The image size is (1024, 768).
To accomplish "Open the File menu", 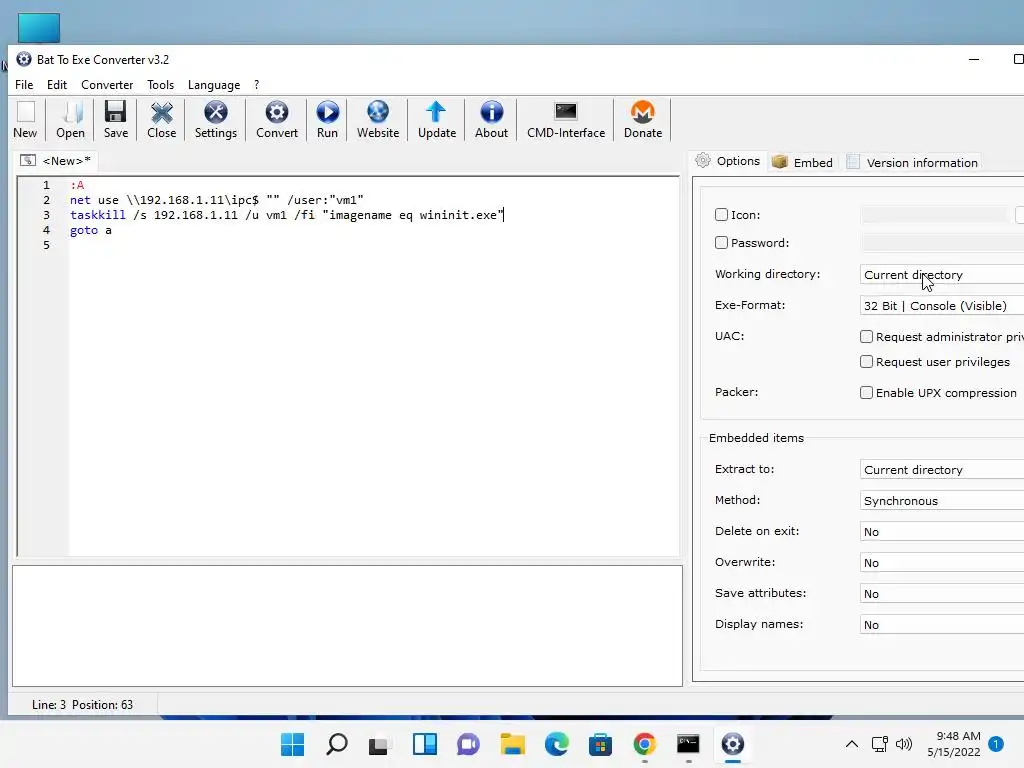I will 24,85.
